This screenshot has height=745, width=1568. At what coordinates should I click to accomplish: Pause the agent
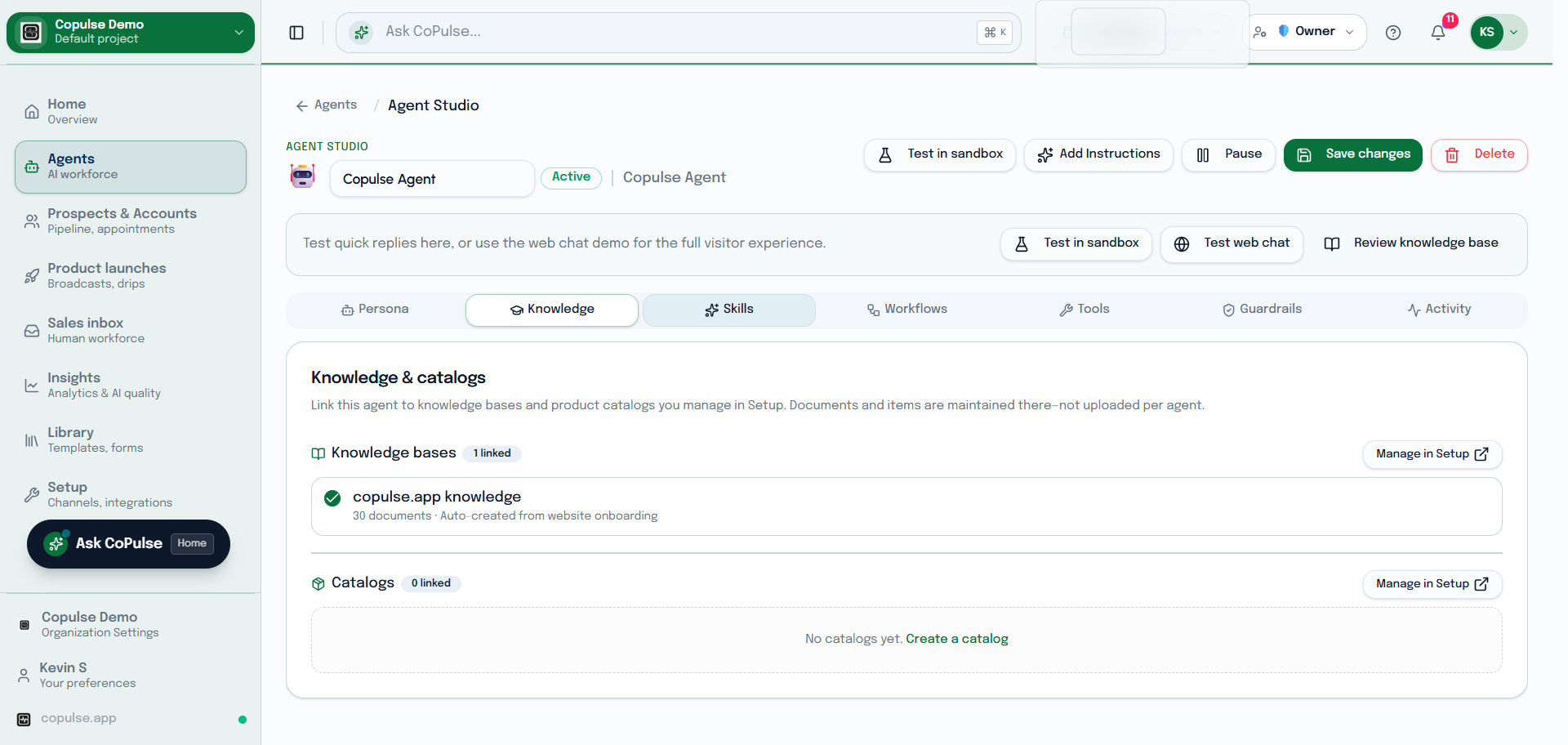1228,154
